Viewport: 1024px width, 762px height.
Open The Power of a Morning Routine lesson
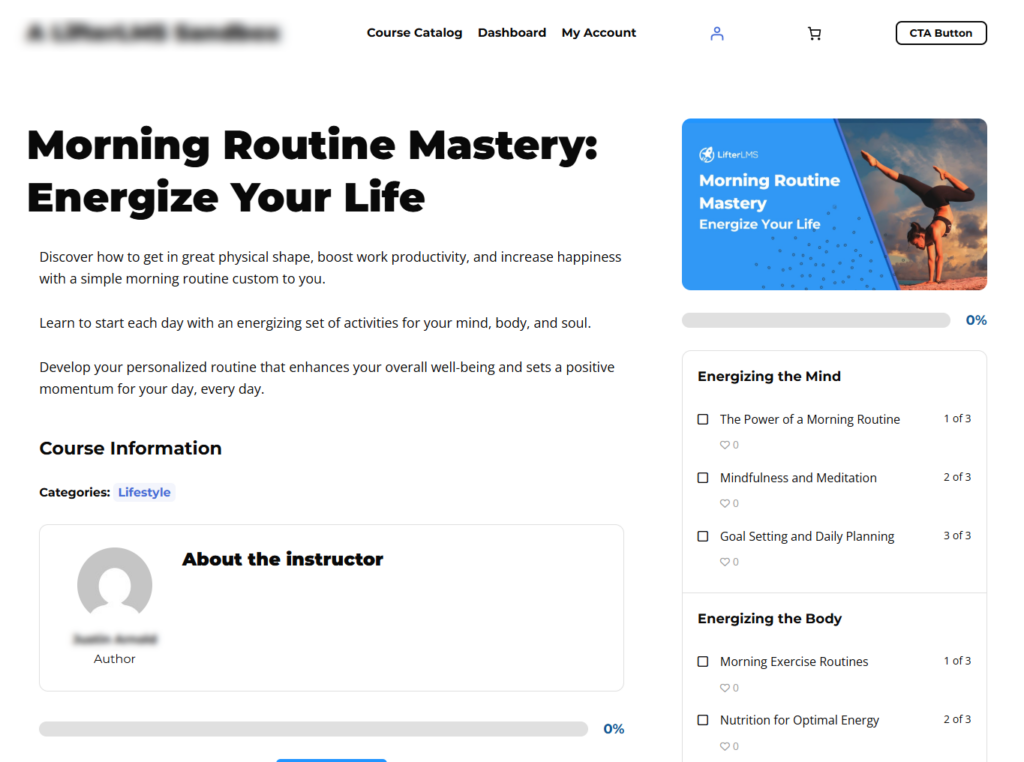[x=810, y=419]
